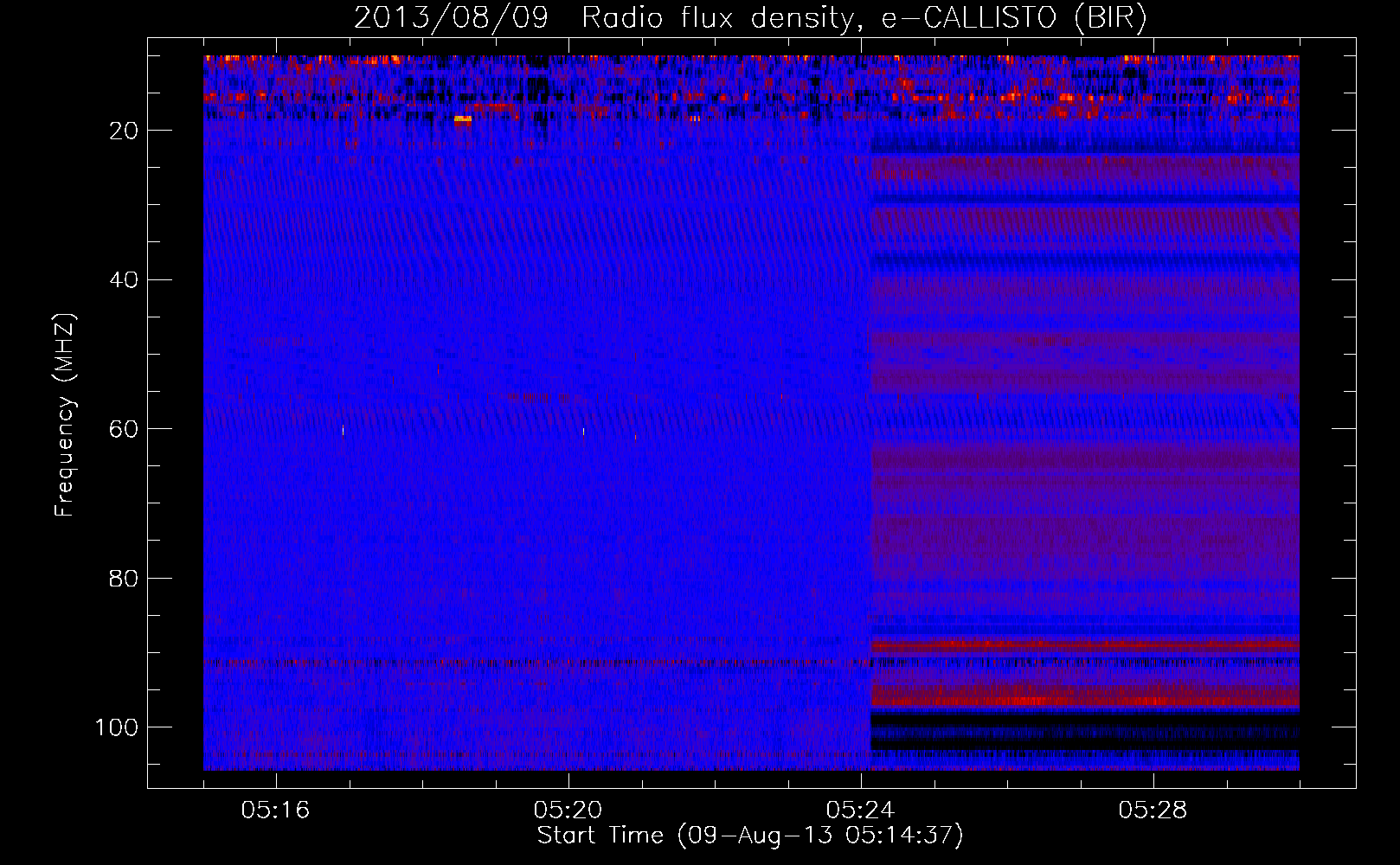
Task: Click the "40" frequency tick label
Action: tap(124, 280)
